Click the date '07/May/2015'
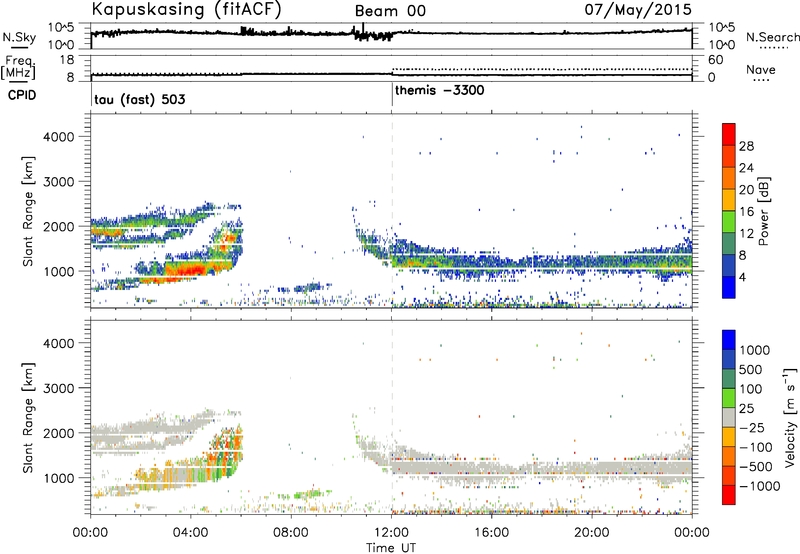The height and width of the screenshot is (554, 800). (x=638, y=9)
